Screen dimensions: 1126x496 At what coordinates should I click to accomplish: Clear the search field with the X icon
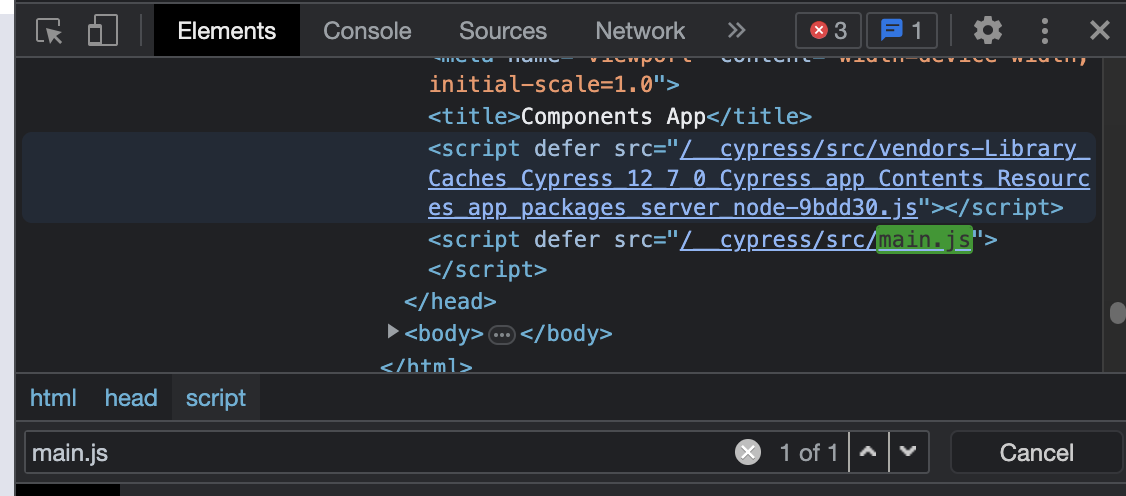tap(748, 452)
